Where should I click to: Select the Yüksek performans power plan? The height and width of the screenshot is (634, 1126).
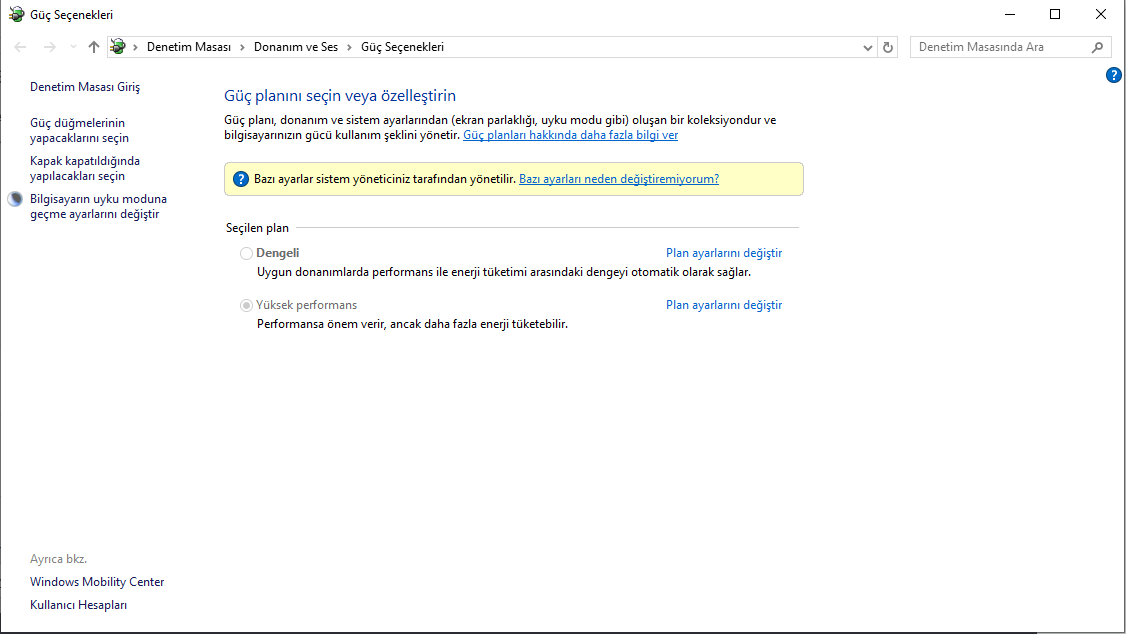point(246,306)
